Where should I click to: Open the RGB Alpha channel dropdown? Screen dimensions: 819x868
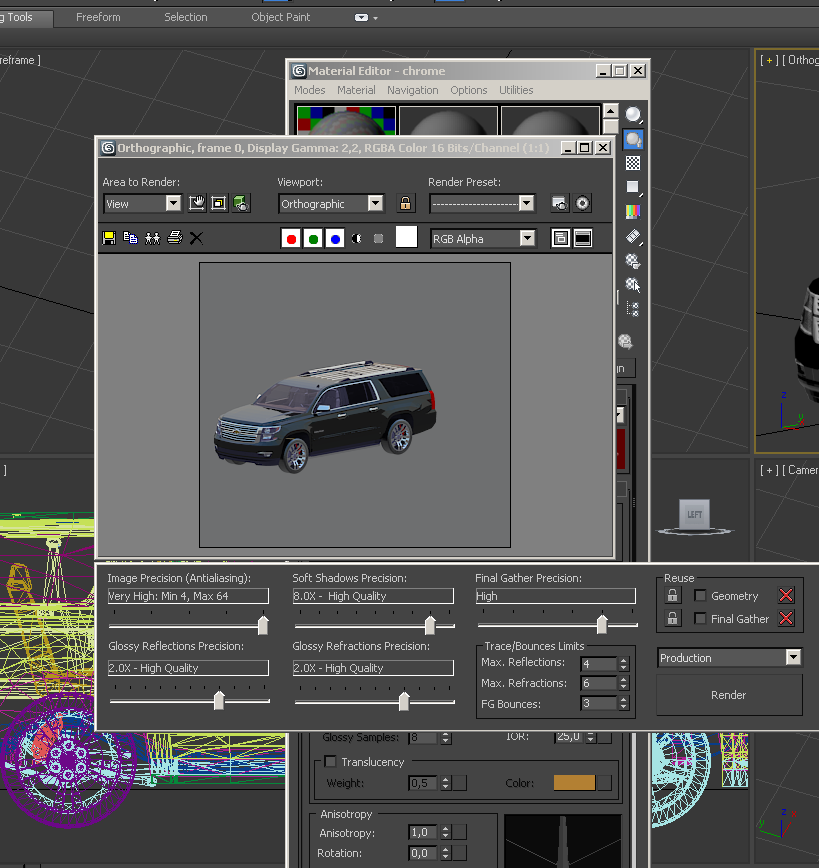pyautogui.click(x=483, y=239)
